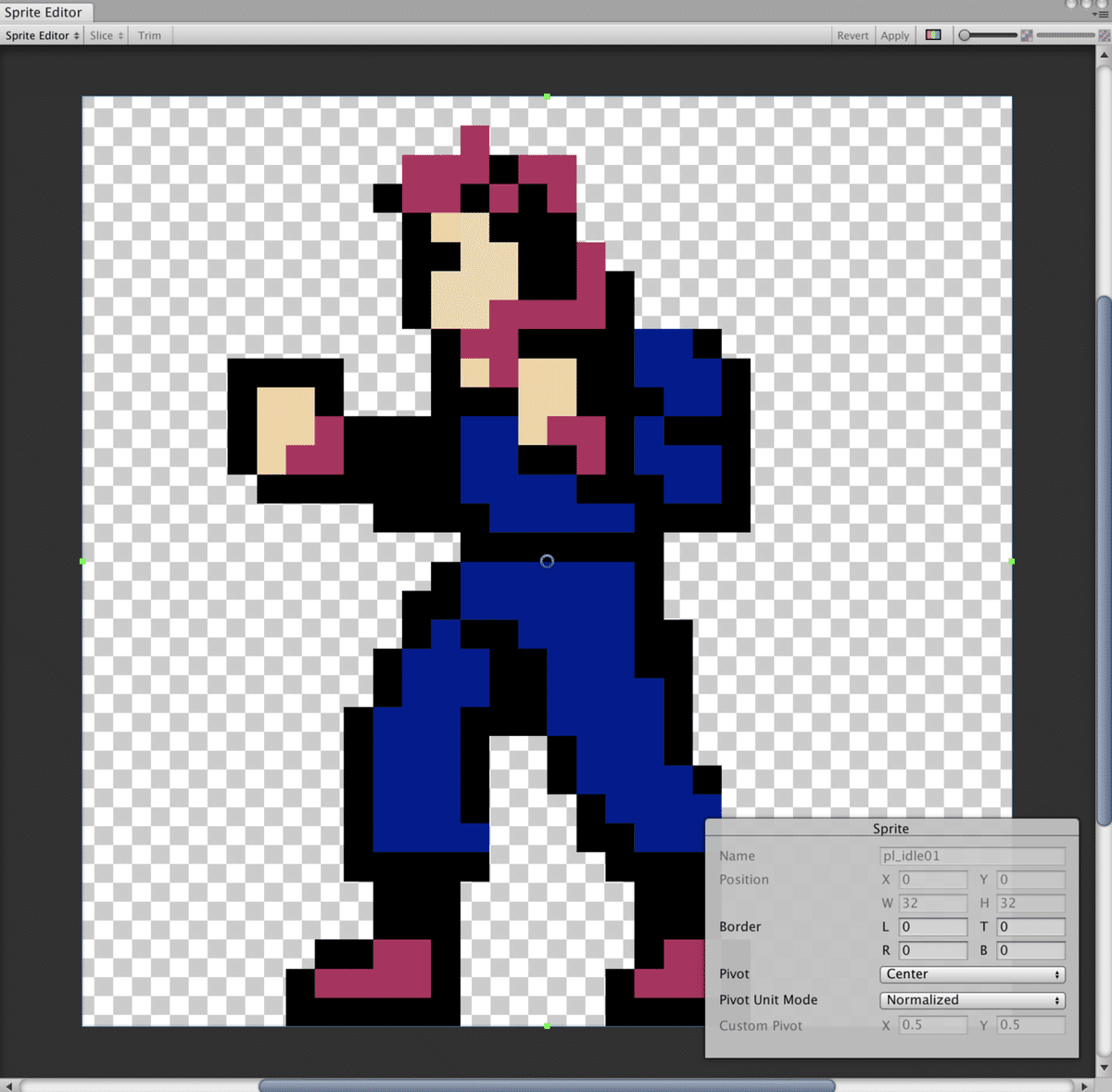Click the Position Y input field
This screenshot has height=1092, width=1112.
1030,880
